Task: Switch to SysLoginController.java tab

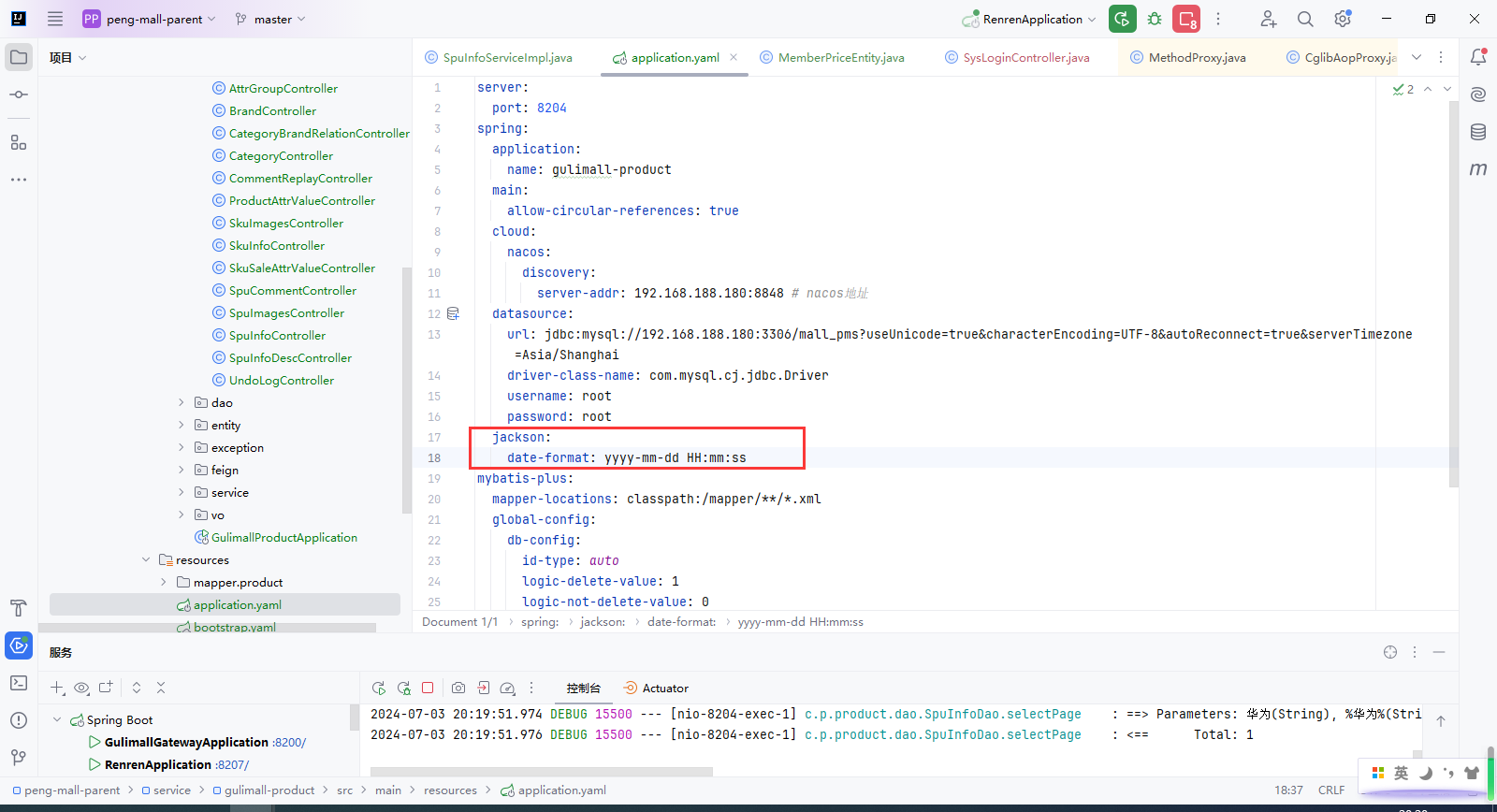Action: [1018, 57]
